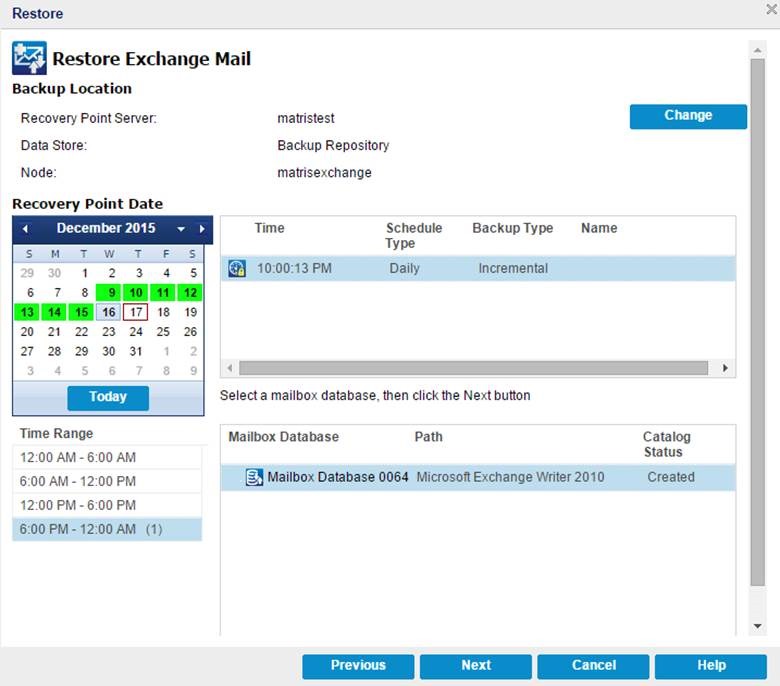Click the horizontal scrollbar in recovery point list

[x=473, y=368]
